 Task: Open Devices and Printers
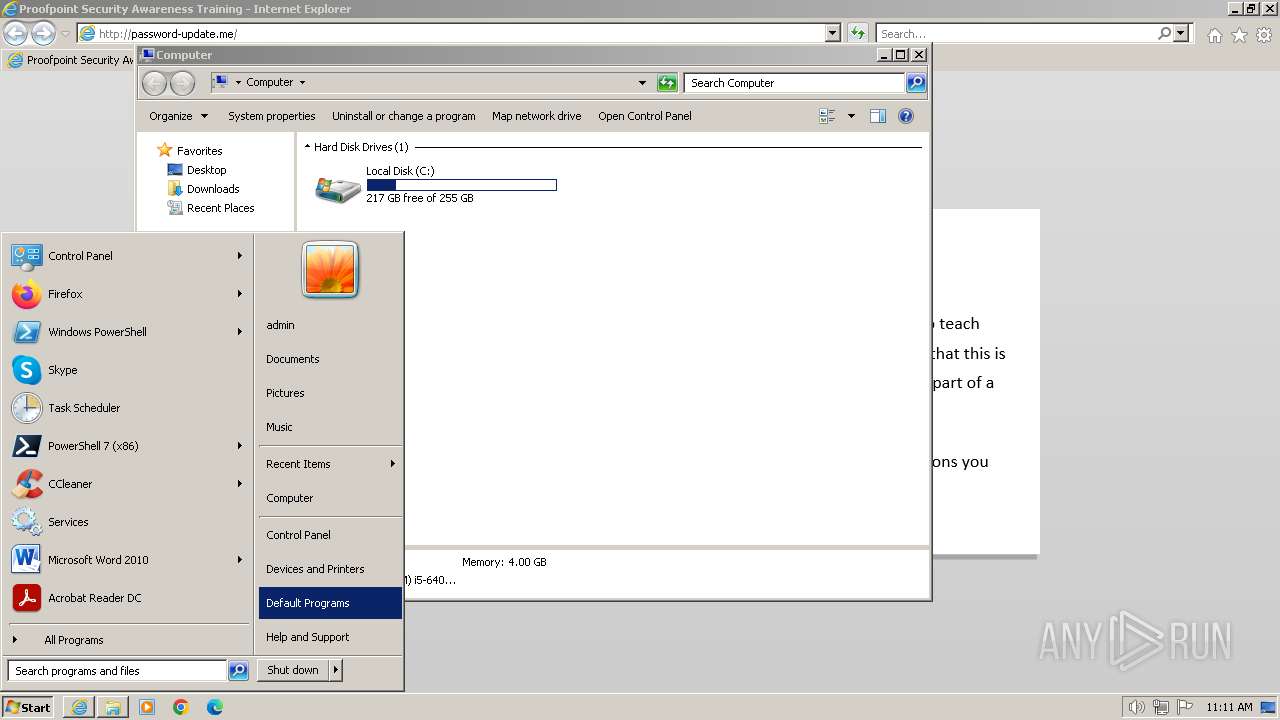[330, 569]
